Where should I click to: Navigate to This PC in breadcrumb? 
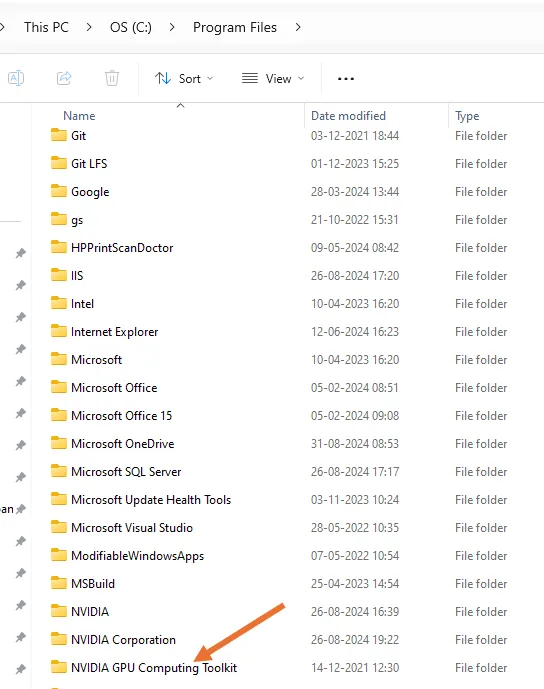pos(46,27)
